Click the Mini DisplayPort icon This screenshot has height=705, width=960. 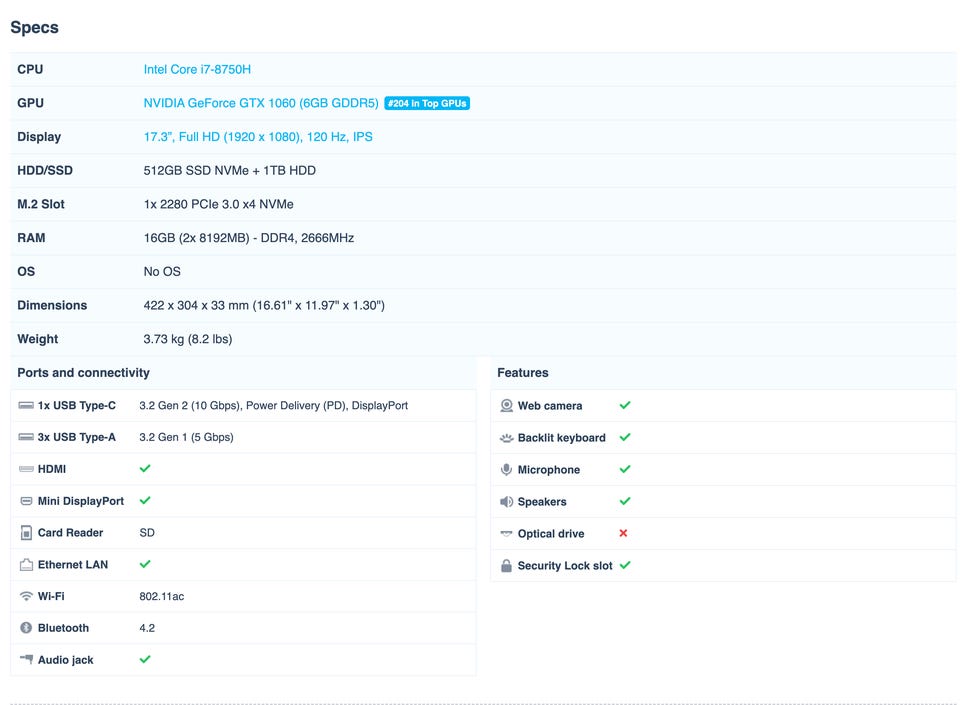(26, 501)
